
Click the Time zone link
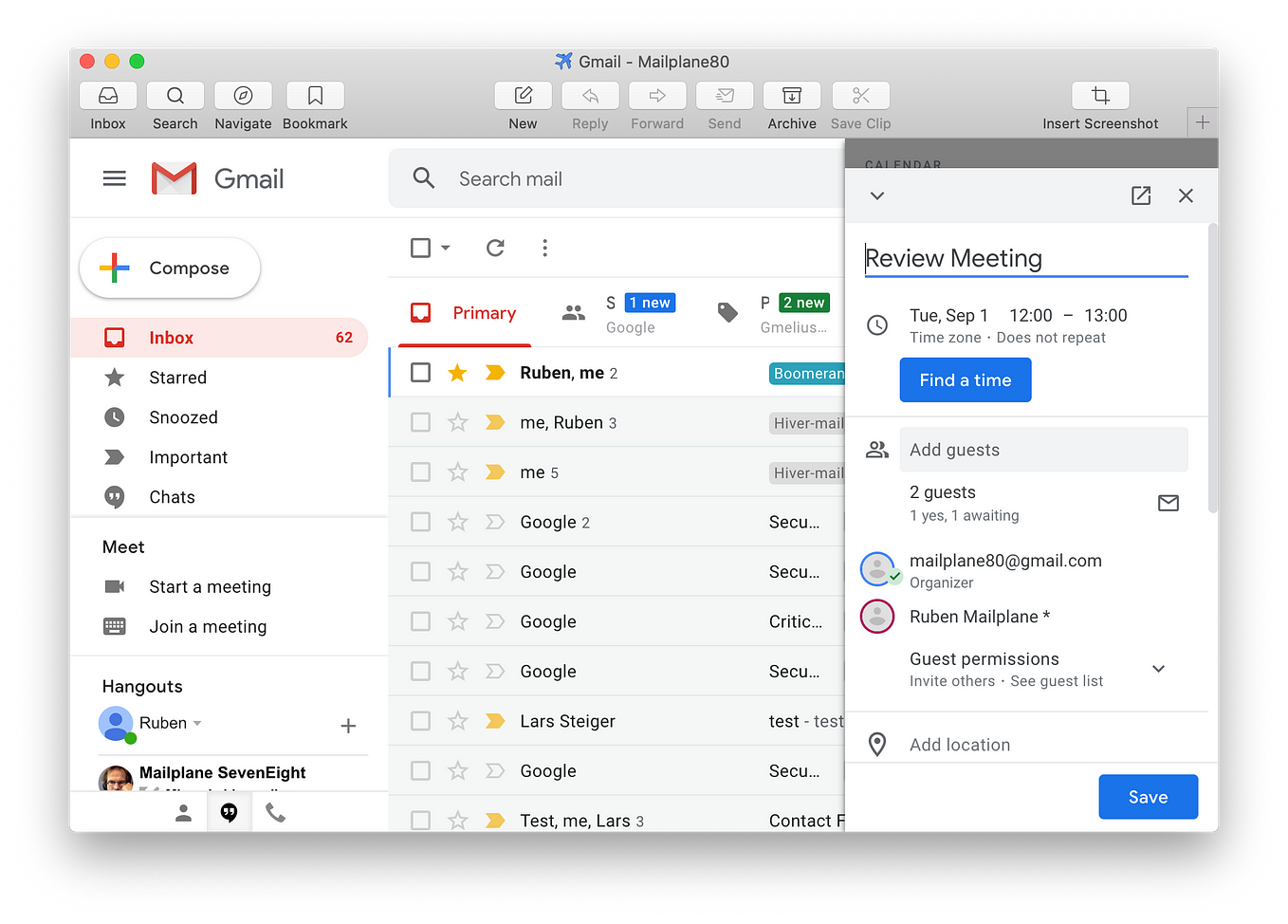tap(946, 338)
